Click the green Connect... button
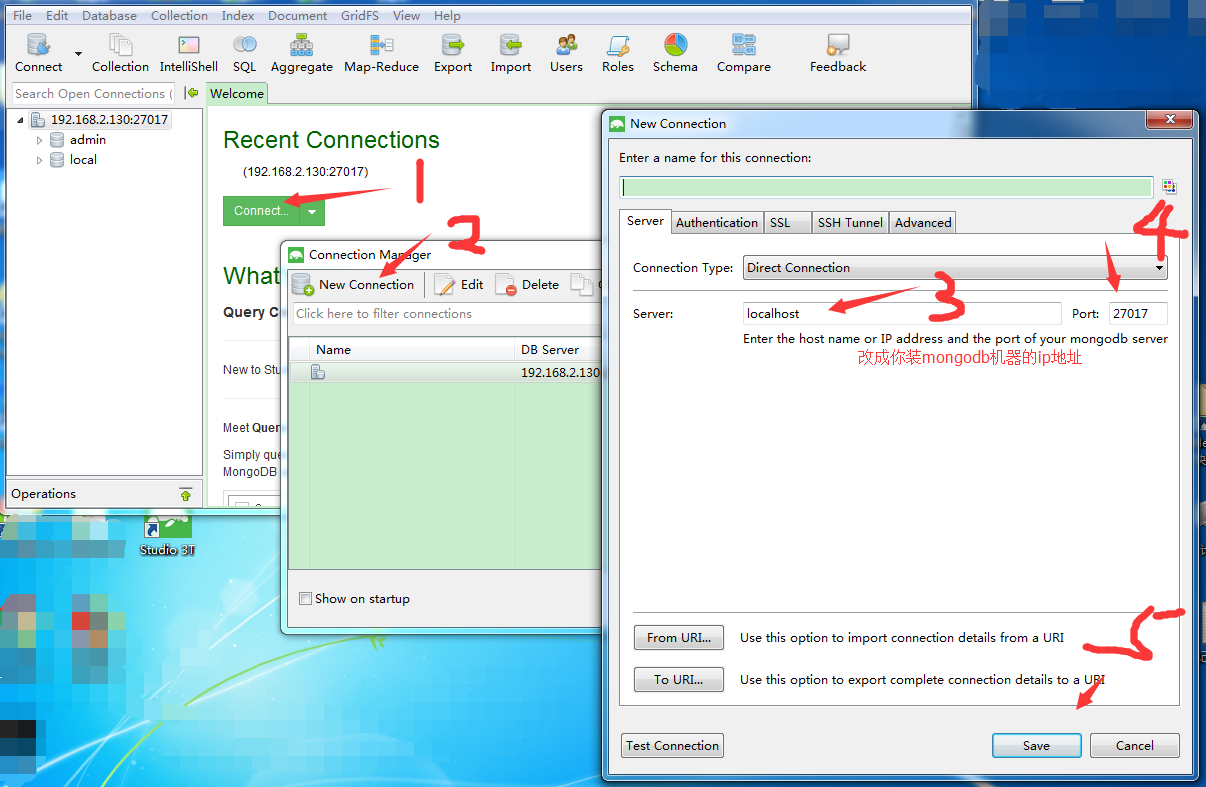1206x787 pixels. 261,211
